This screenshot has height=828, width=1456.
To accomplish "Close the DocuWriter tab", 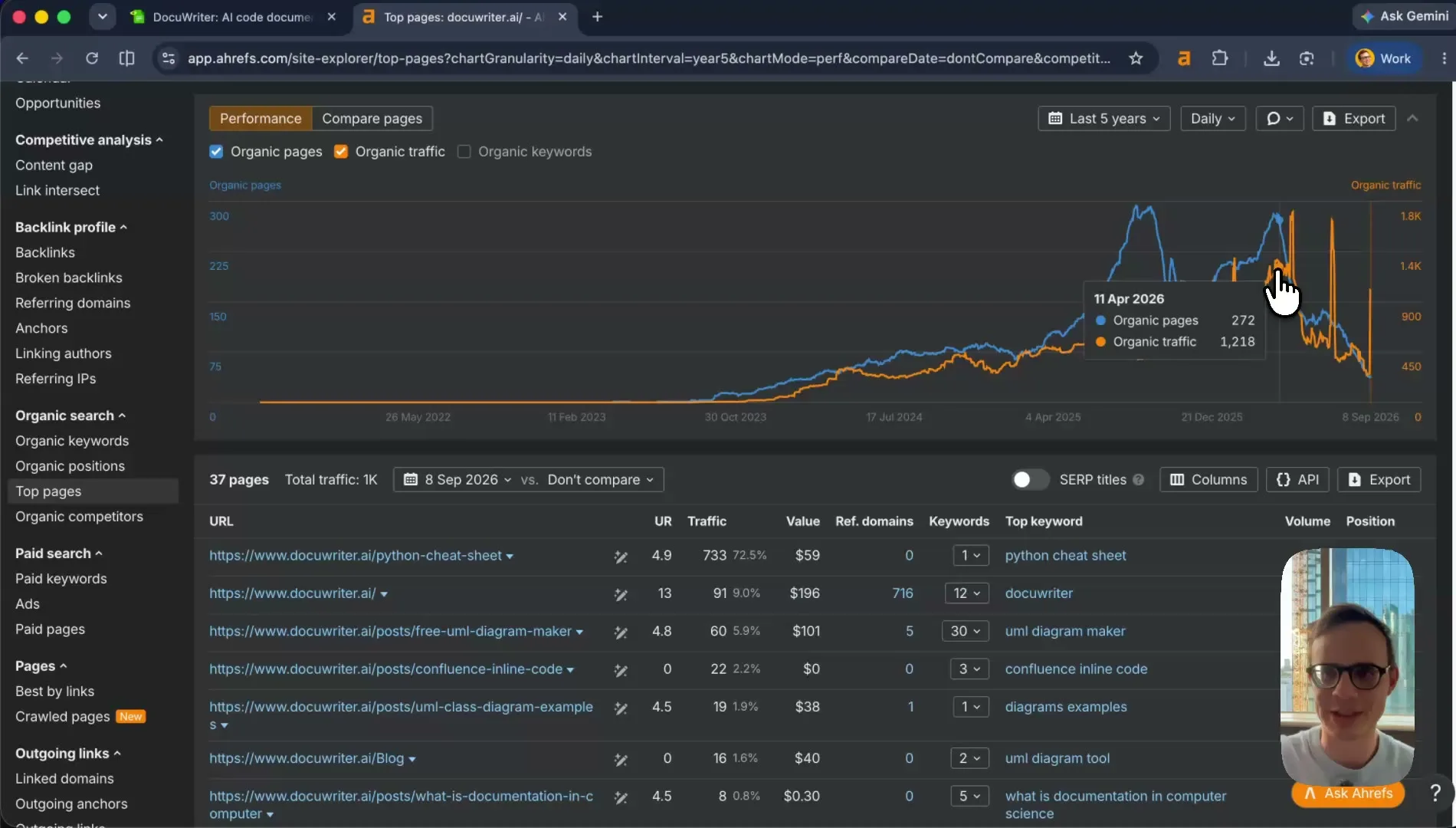I will (331, 17).
